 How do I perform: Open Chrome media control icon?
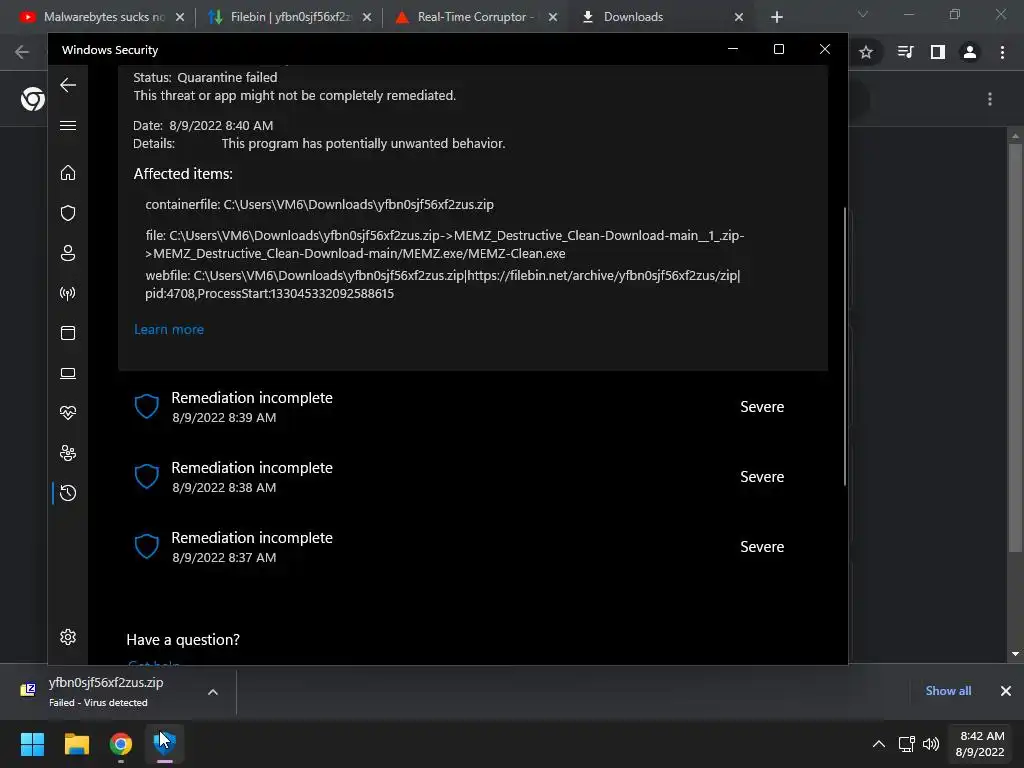click(905, 52)
